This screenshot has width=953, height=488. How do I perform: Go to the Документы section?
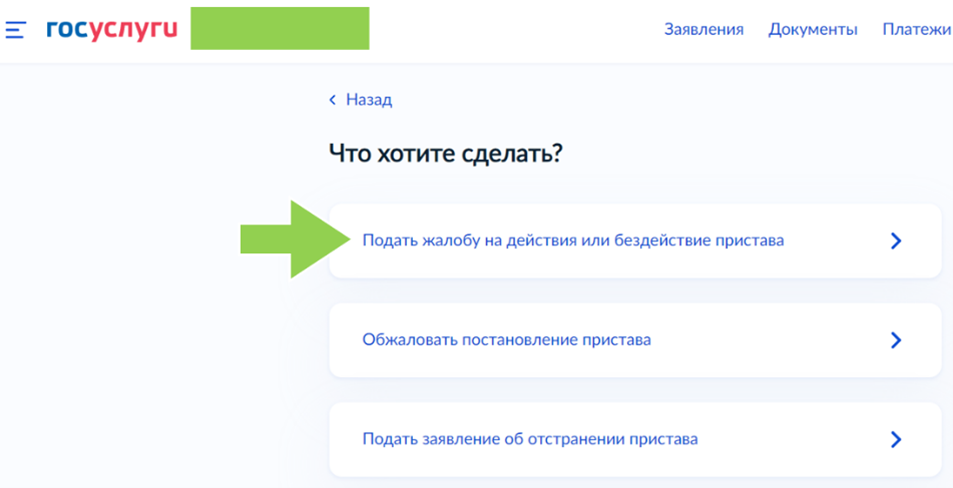pos(812,29)
